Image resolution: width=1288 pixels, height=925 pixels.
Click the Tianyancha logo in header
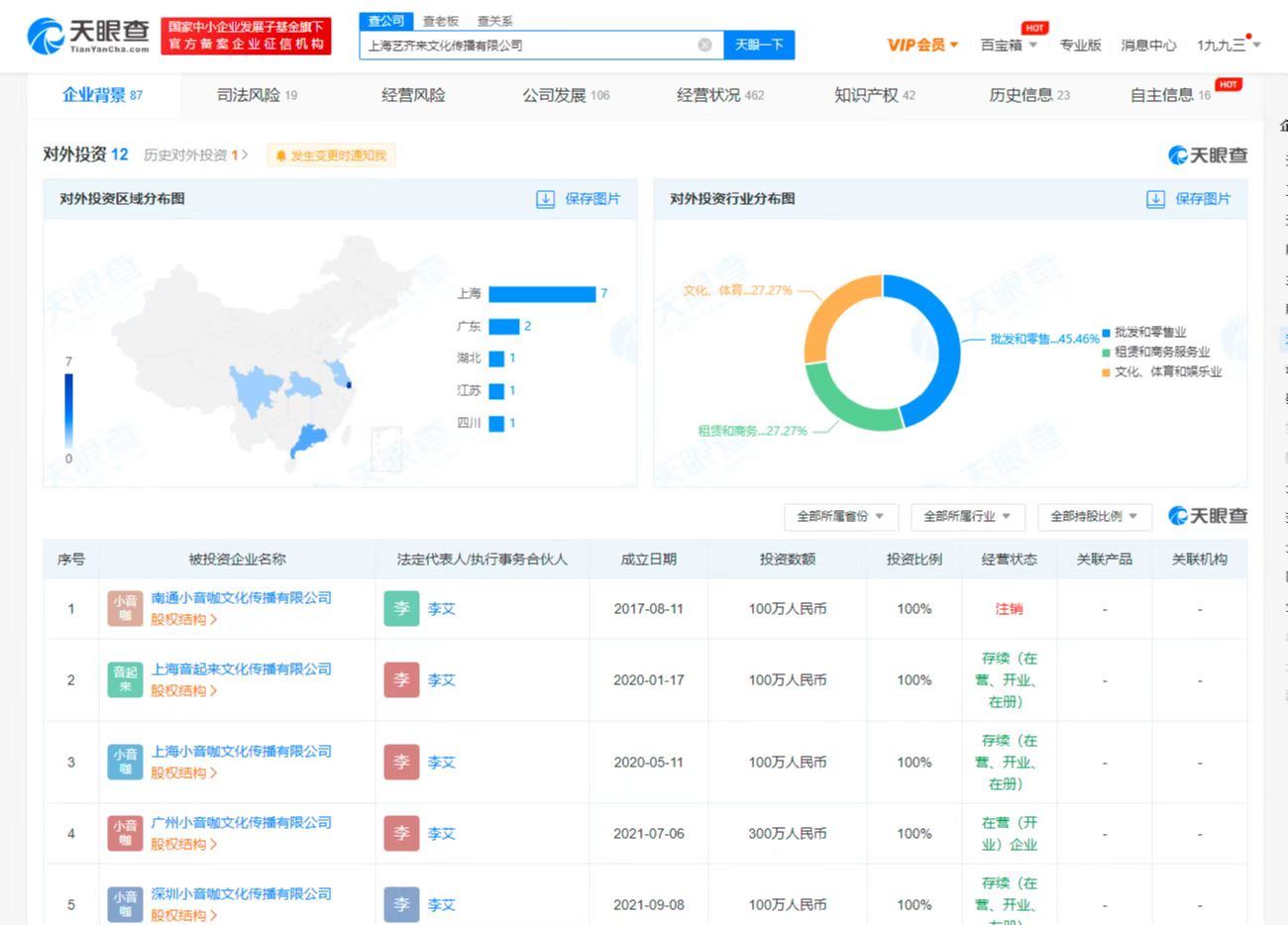[88, 36]
